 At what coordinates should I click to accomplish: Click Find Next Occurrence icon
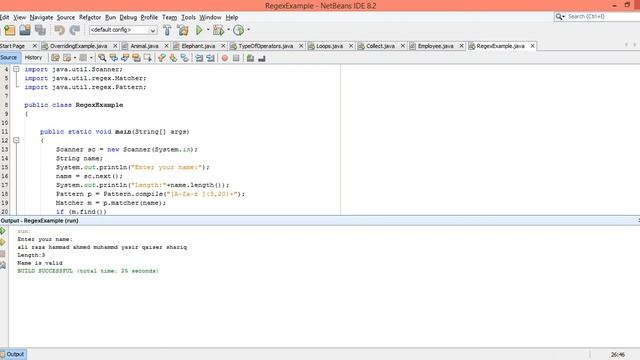coord(125,58)
